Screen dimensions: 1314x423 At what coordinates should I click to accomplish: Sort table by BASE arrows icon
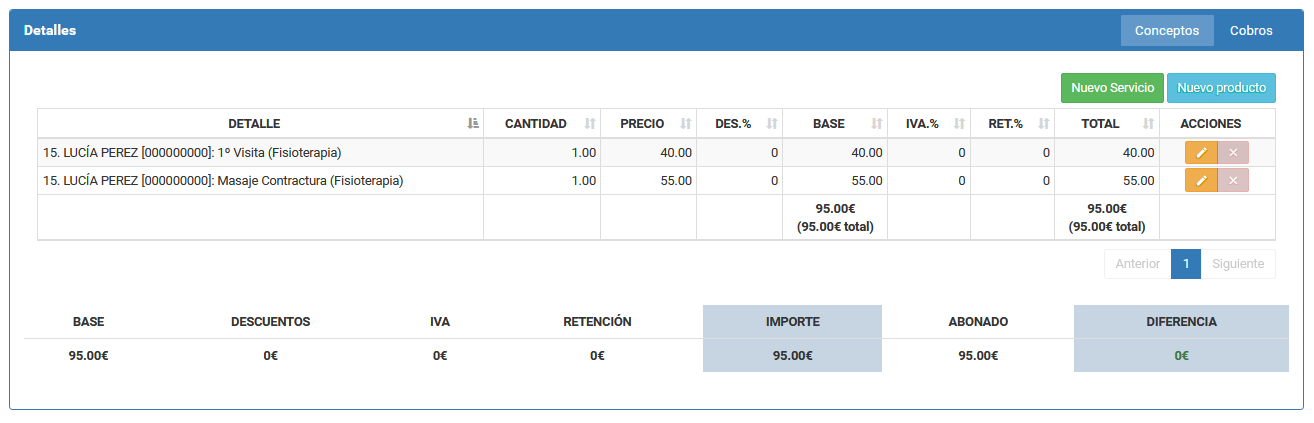click(x=877, y=124)
